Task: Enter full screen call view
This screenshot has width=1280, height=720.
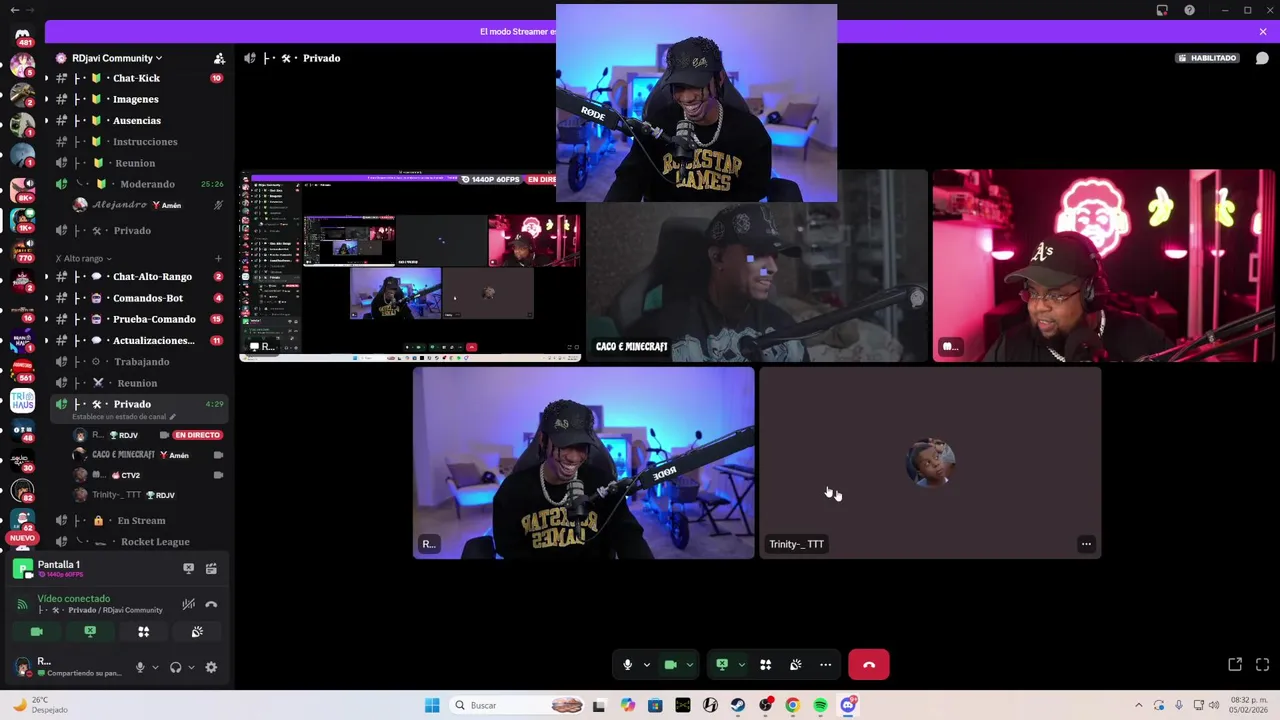Action: (x=1262, y=664)
